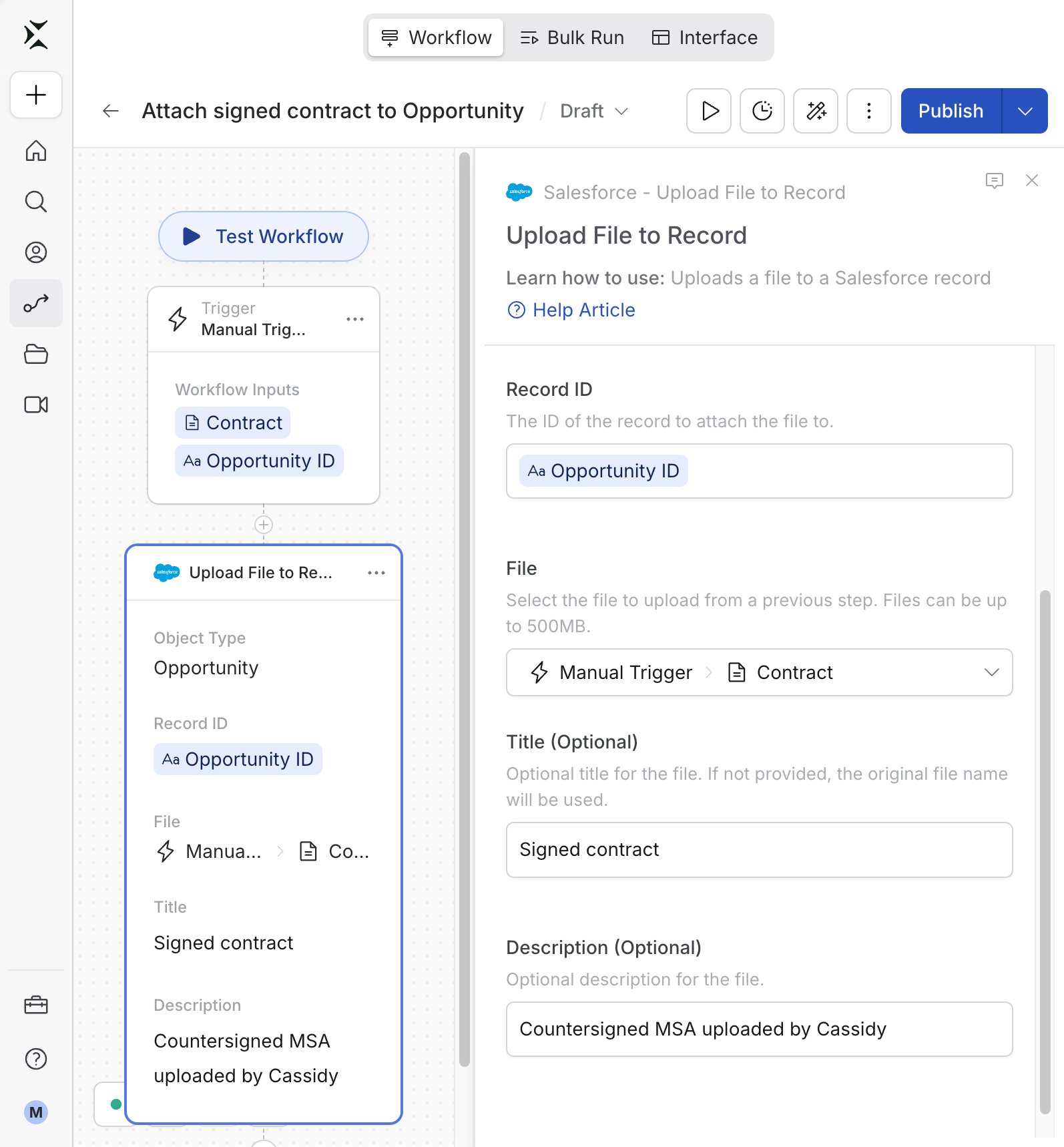Go to Home in sidebar
Viewport: 1064px width, 1147px height.
[x=36, y=151]
